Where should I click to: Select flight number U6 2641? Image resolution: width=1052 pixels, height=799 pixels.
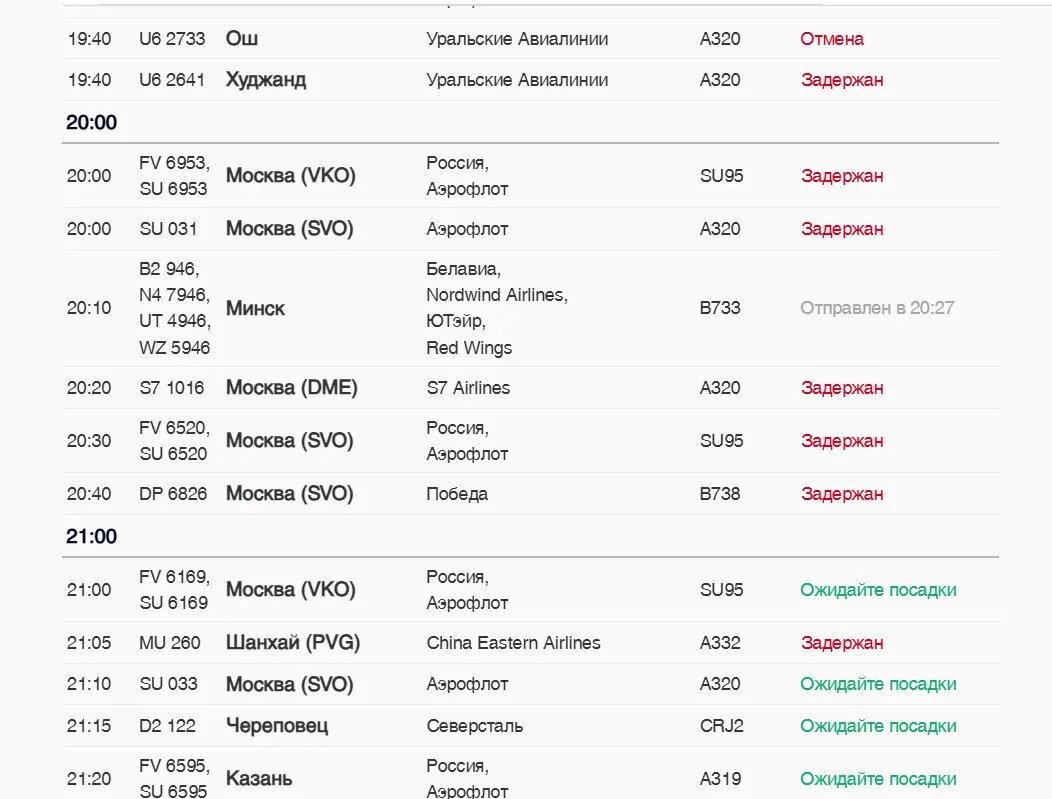tap(172, 80)
